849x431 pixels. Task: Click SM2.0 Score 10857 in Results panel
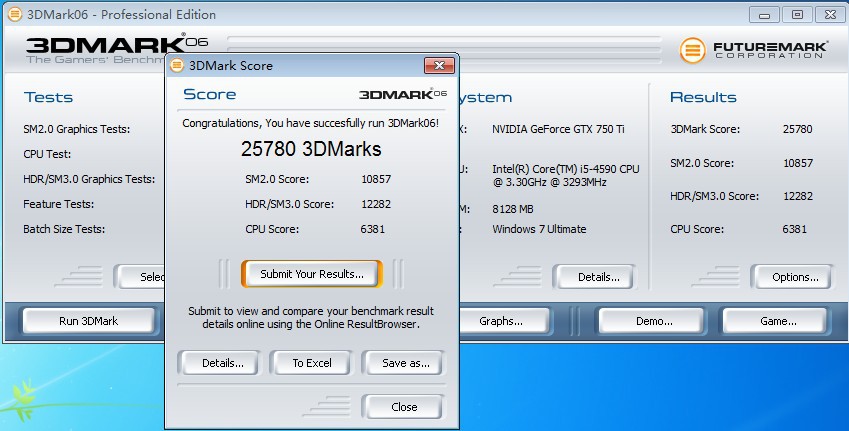(x=798, y=163)
